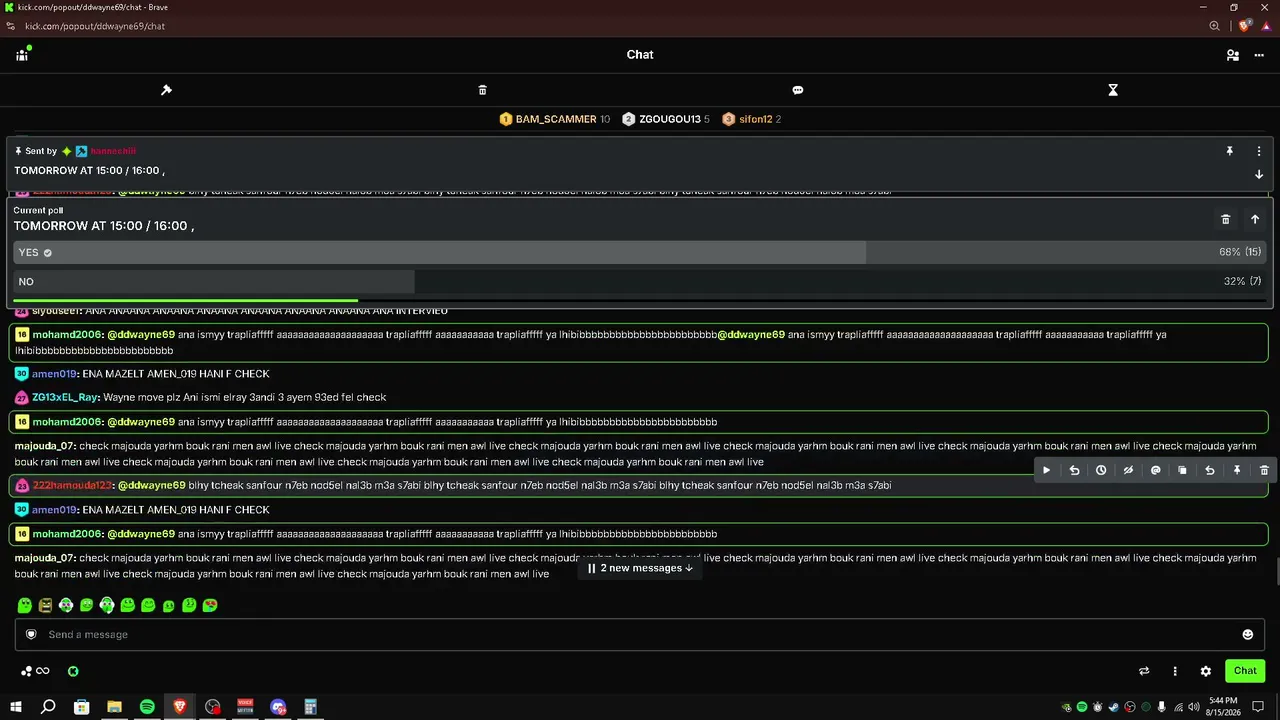The height and width of the screenshot is (720, 1280).
Task: Resume chat via '2 new messages' button
Action: [x=640, y=568]
